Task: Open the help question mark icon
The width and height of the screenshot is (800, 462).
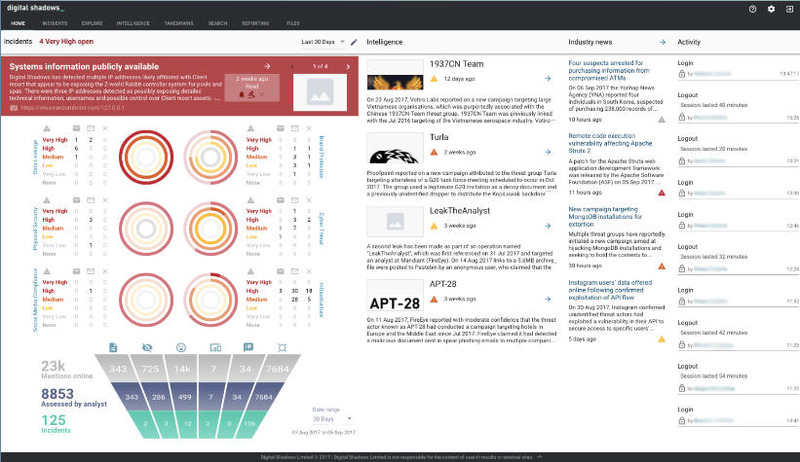Action: [x=752, y=8]
